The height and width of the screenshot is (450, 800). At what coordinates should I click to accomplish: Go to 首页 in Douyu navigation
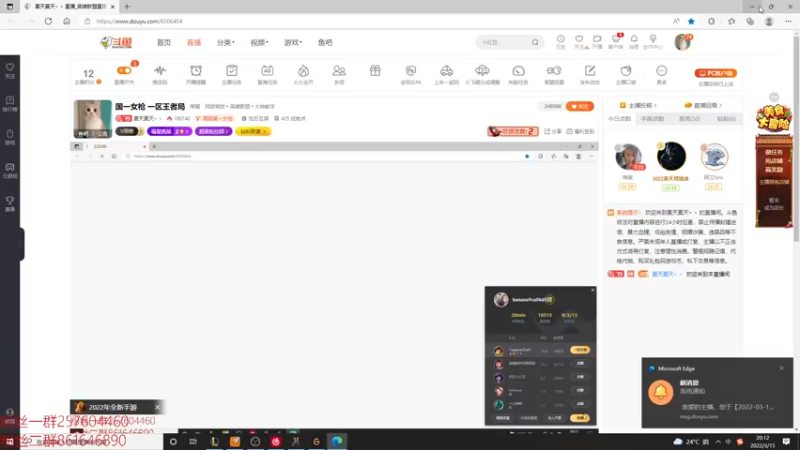(x=164, y=42)
